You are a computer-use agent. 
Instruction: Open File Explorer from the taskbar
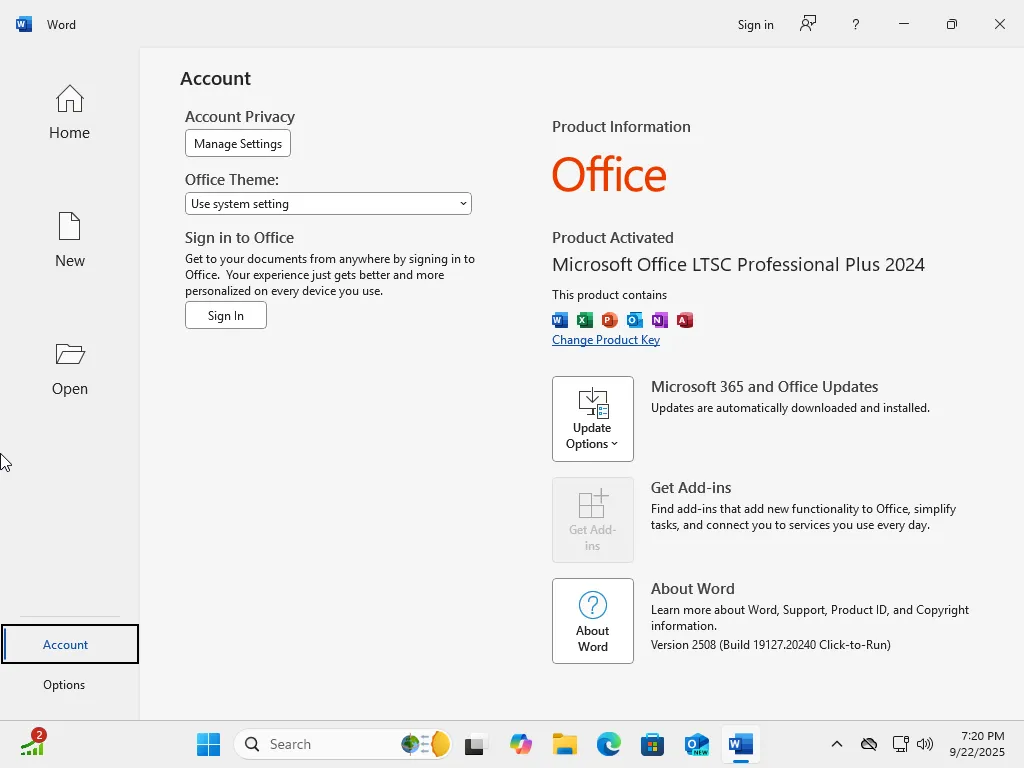565,744
